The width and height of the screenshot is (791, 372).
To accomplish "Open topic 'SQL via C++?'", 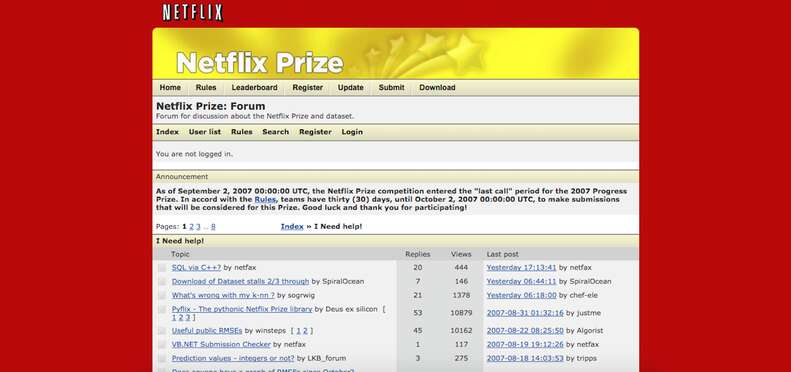I will click(196, 268).
